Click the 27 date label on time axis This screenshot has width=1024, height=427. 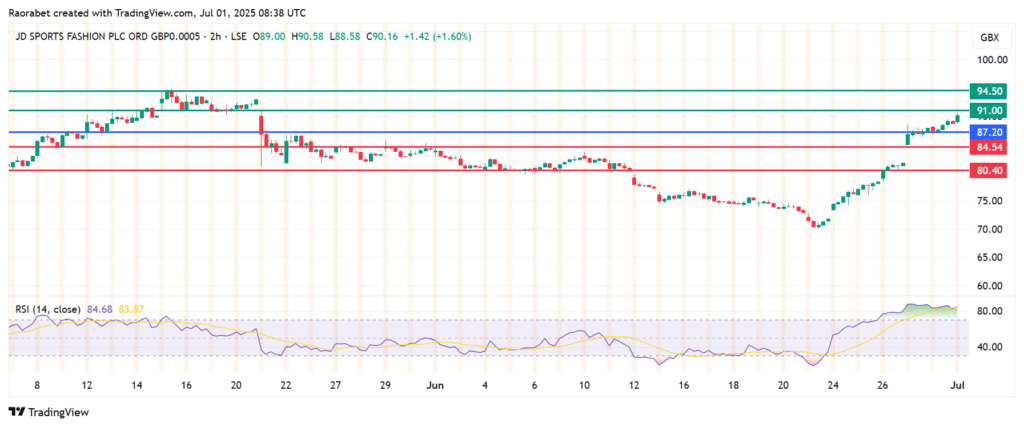[336, 384]
